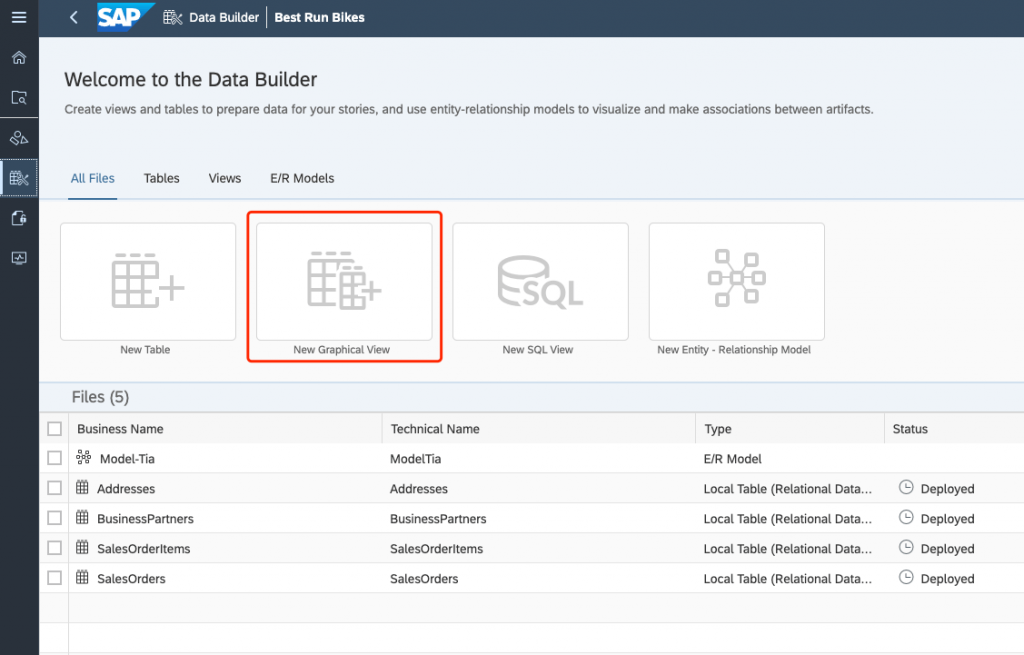Open the Addresses business name entry

tap(126, 488)
